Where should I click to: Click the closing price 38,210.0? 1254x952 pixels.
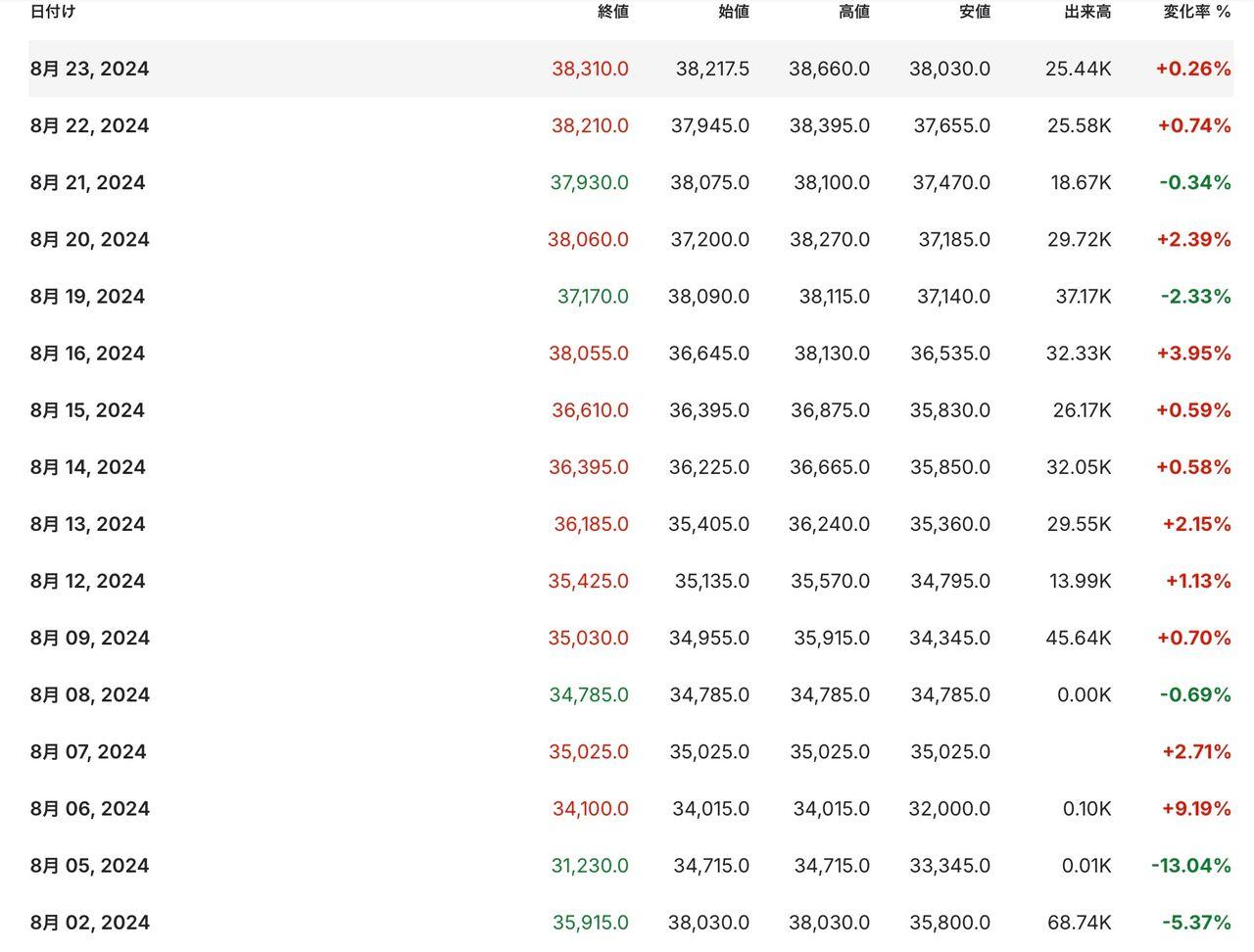pyautogui.click(x=590, y=125)
